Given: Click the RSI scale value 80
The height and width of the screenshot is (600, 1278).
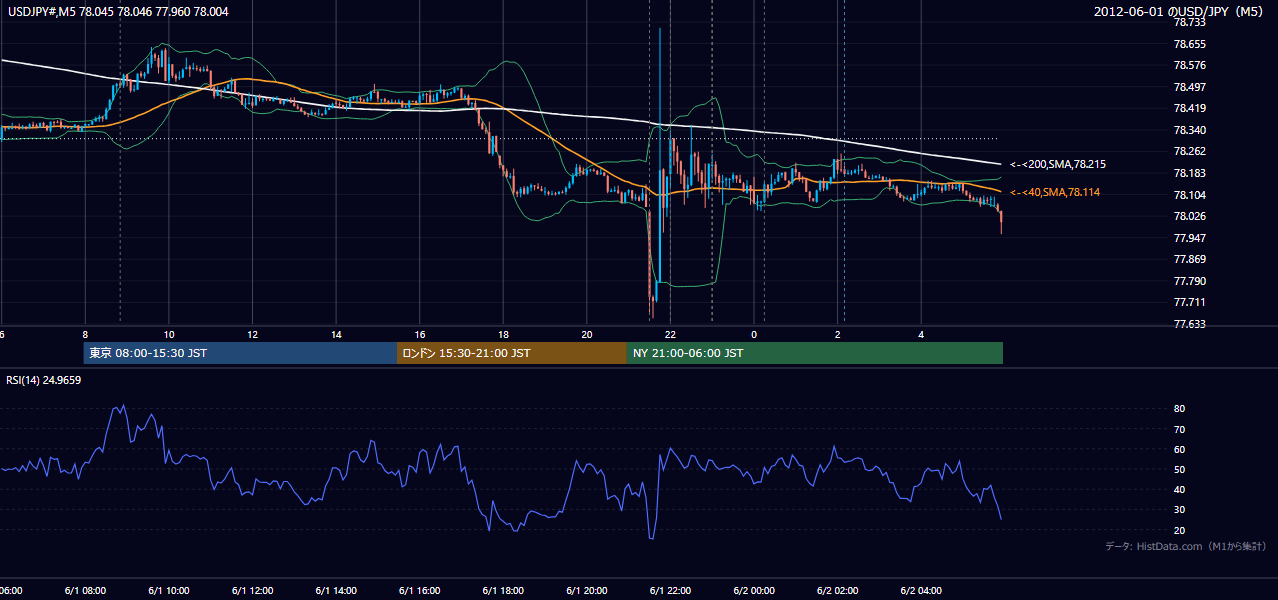Looking at the screenshot, I should click(x=1180, y=409).
